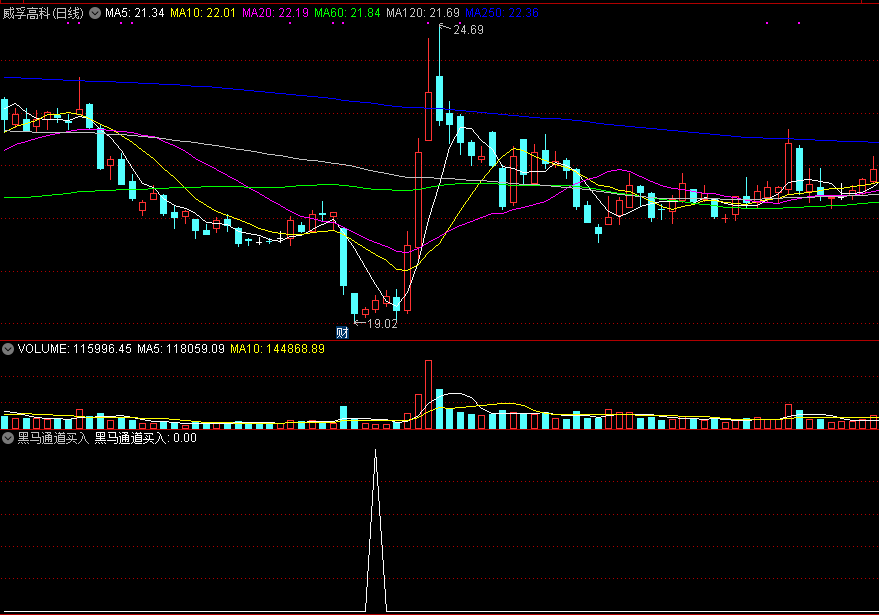
Task: Click the 黑马通道买入 indicator name
Action: (53, 438)
